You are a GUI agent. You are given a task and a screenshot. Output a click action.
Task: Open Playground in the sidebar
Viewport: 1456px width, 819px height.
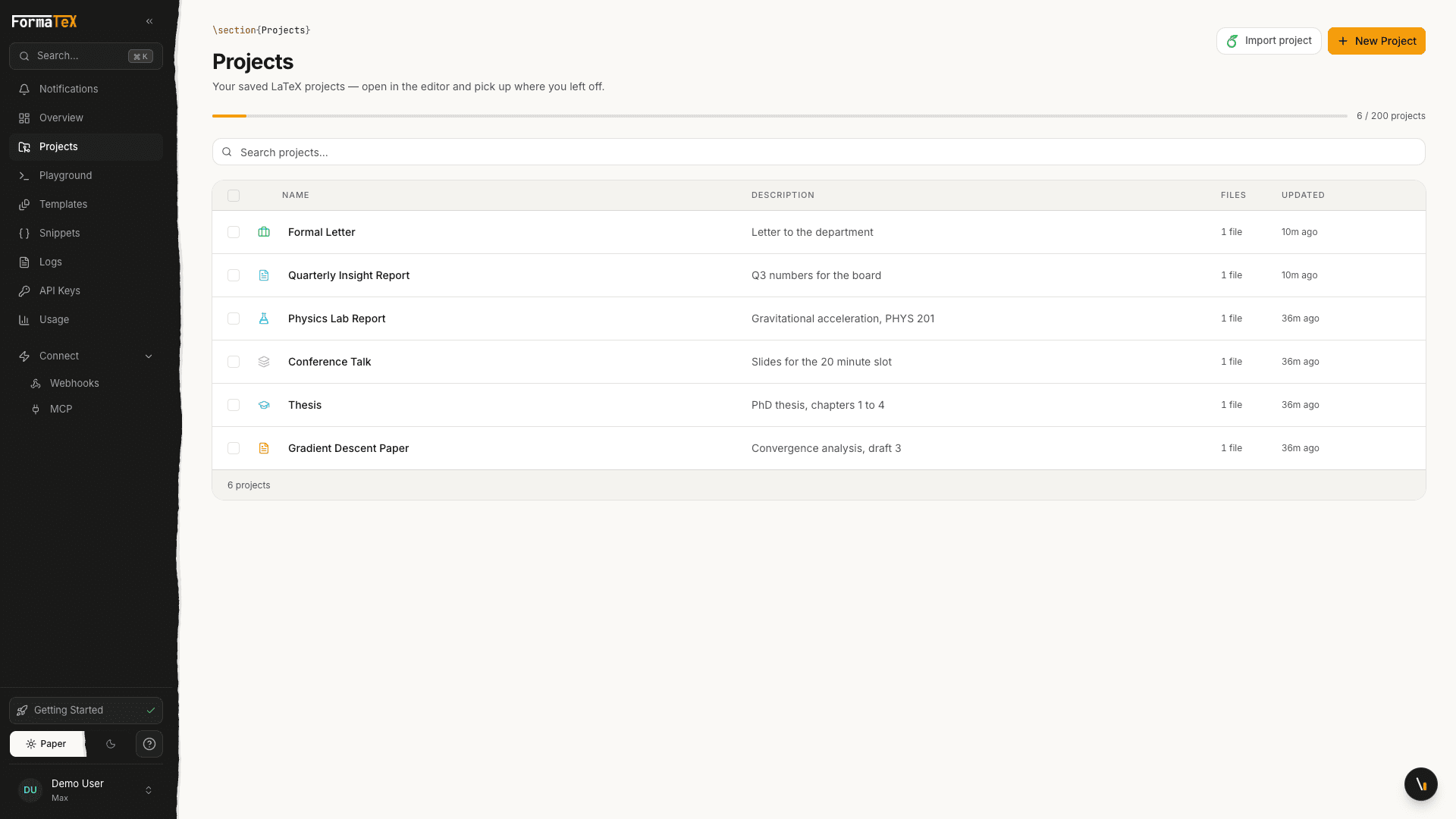(86, 175)
